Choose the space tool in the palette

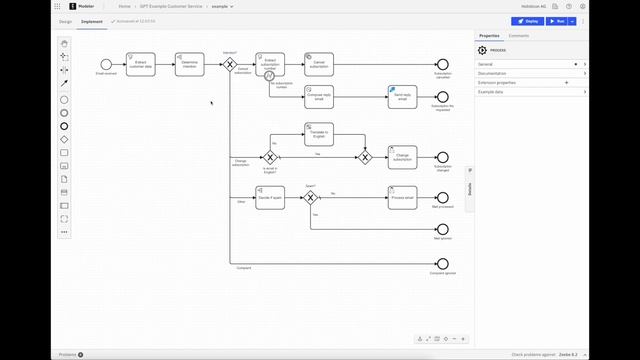64,70
